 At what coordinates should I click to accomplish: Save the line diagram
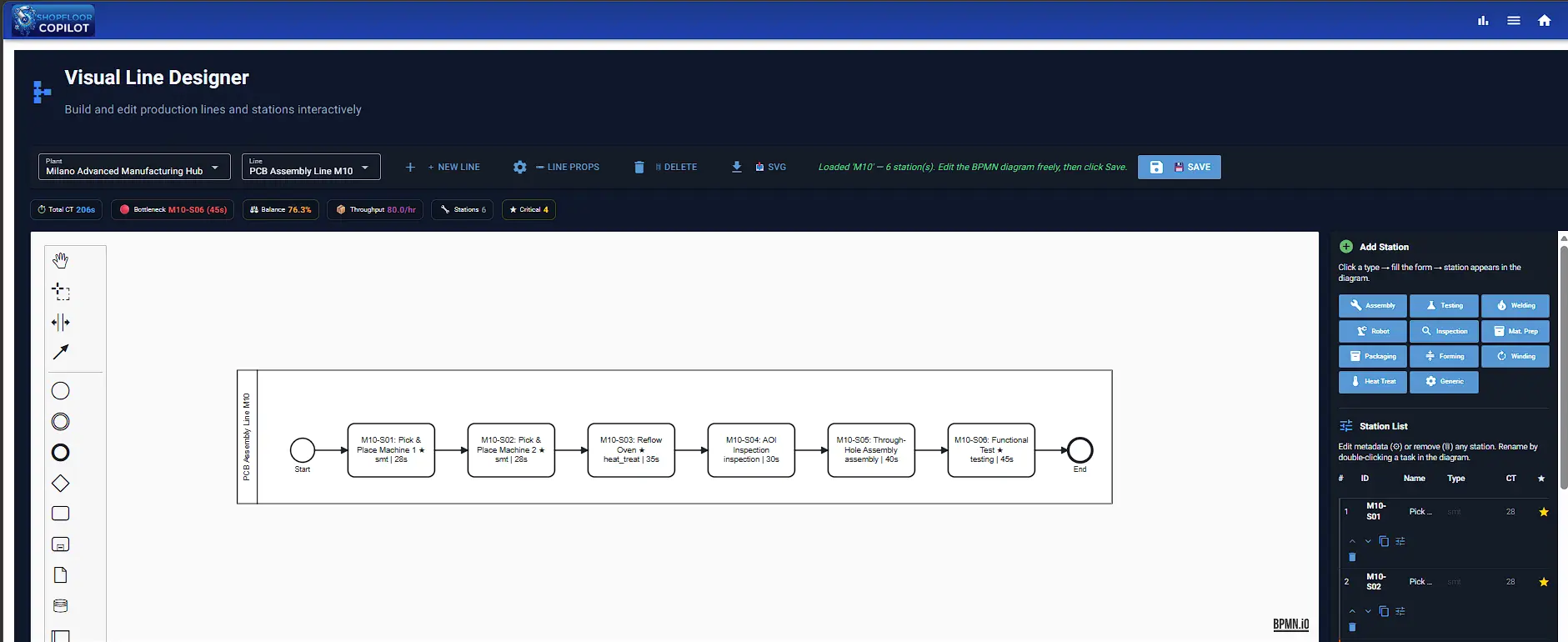point(1180,168)
